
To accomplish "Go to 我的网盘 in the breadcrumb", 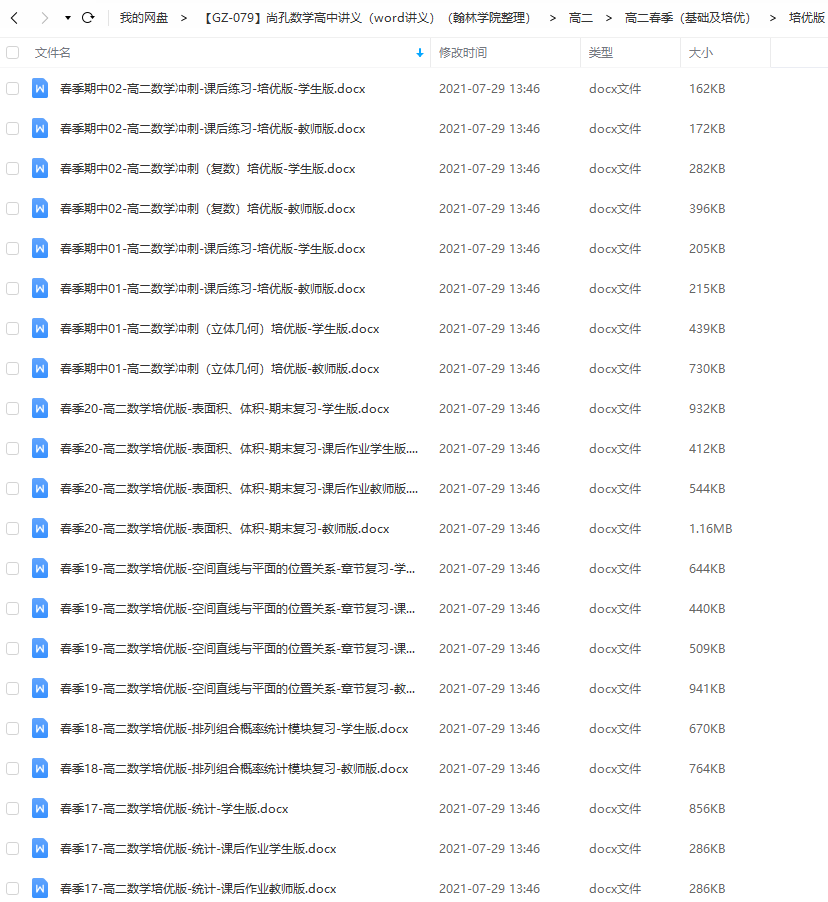I will point(143,18).
